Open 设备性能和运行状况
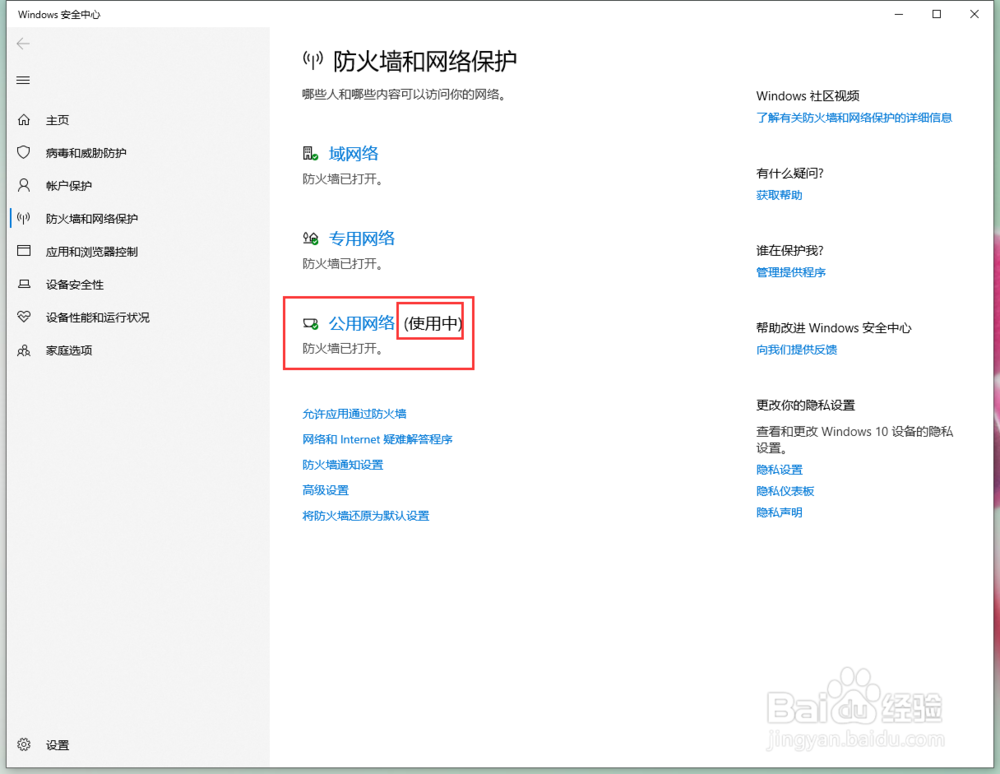The width and height of the screenshot is (1000, 774). [98, 317]
